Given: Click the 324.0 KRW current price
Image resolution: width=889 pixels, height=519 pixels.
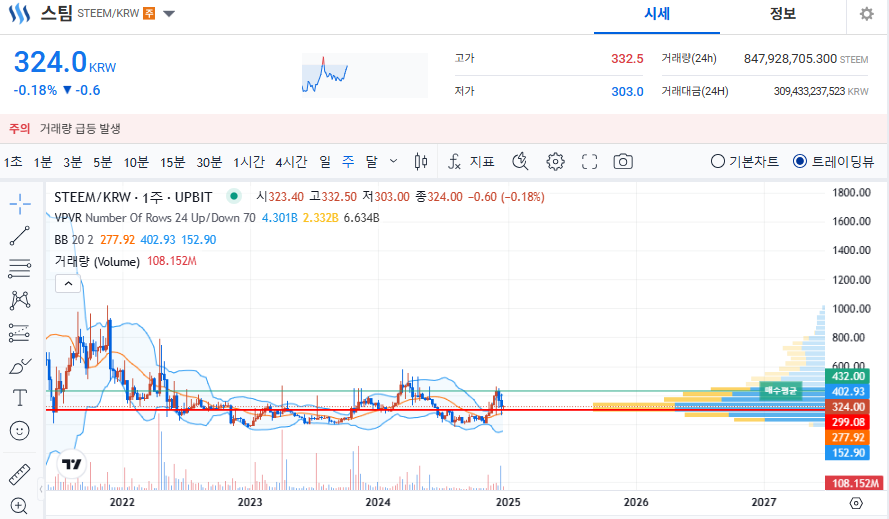Looking at the screenshot, I should tap(65, 62).
